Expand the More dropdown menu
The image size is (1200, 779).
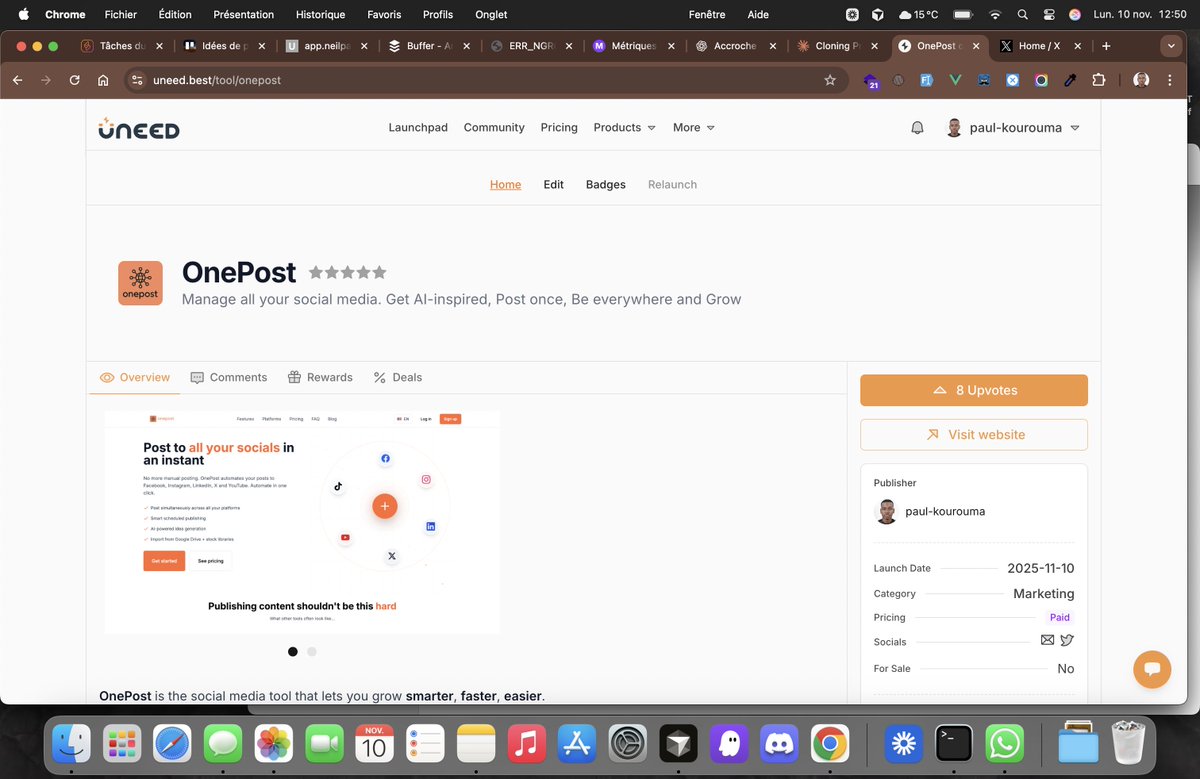click(x=694, y=128)
